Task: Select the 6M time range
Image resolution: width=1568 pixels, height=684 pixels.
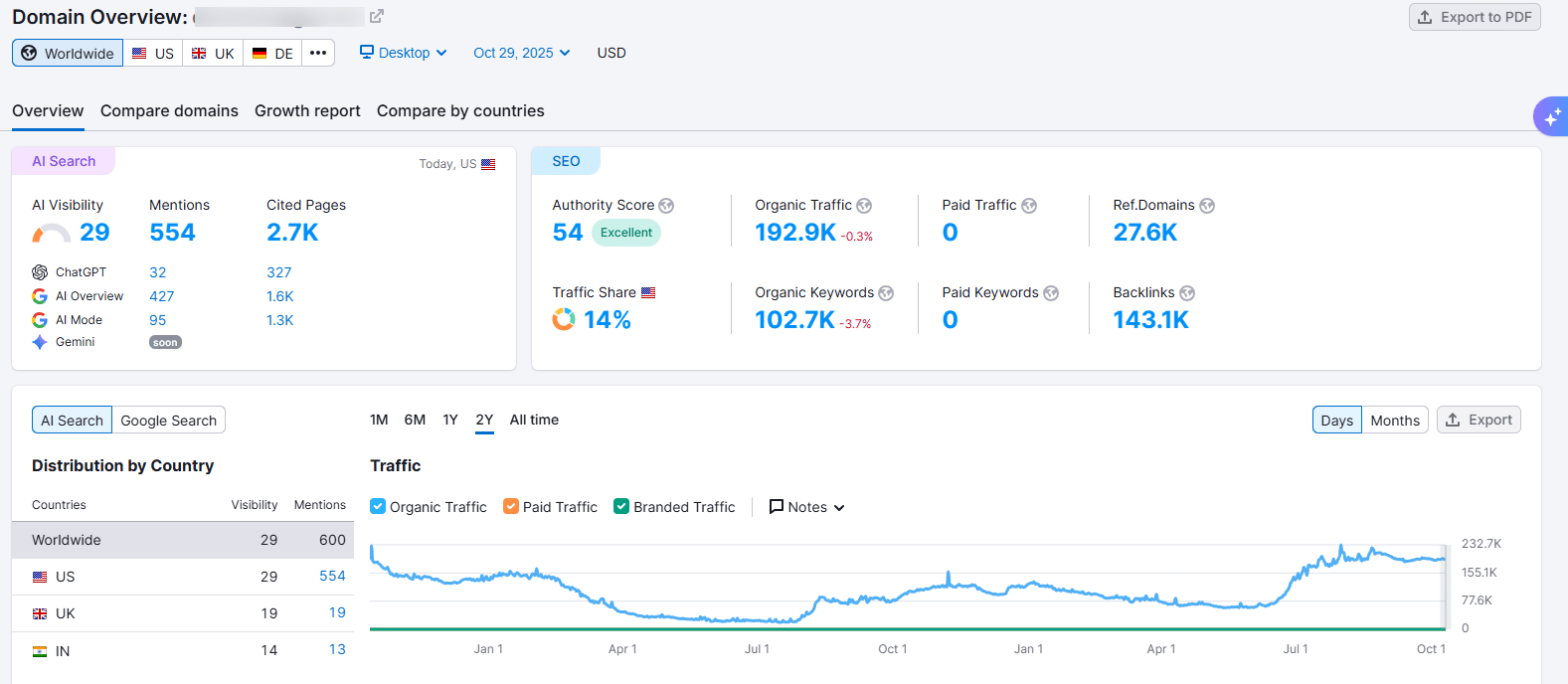Action: pyautogui.click(x=415, y=420)
